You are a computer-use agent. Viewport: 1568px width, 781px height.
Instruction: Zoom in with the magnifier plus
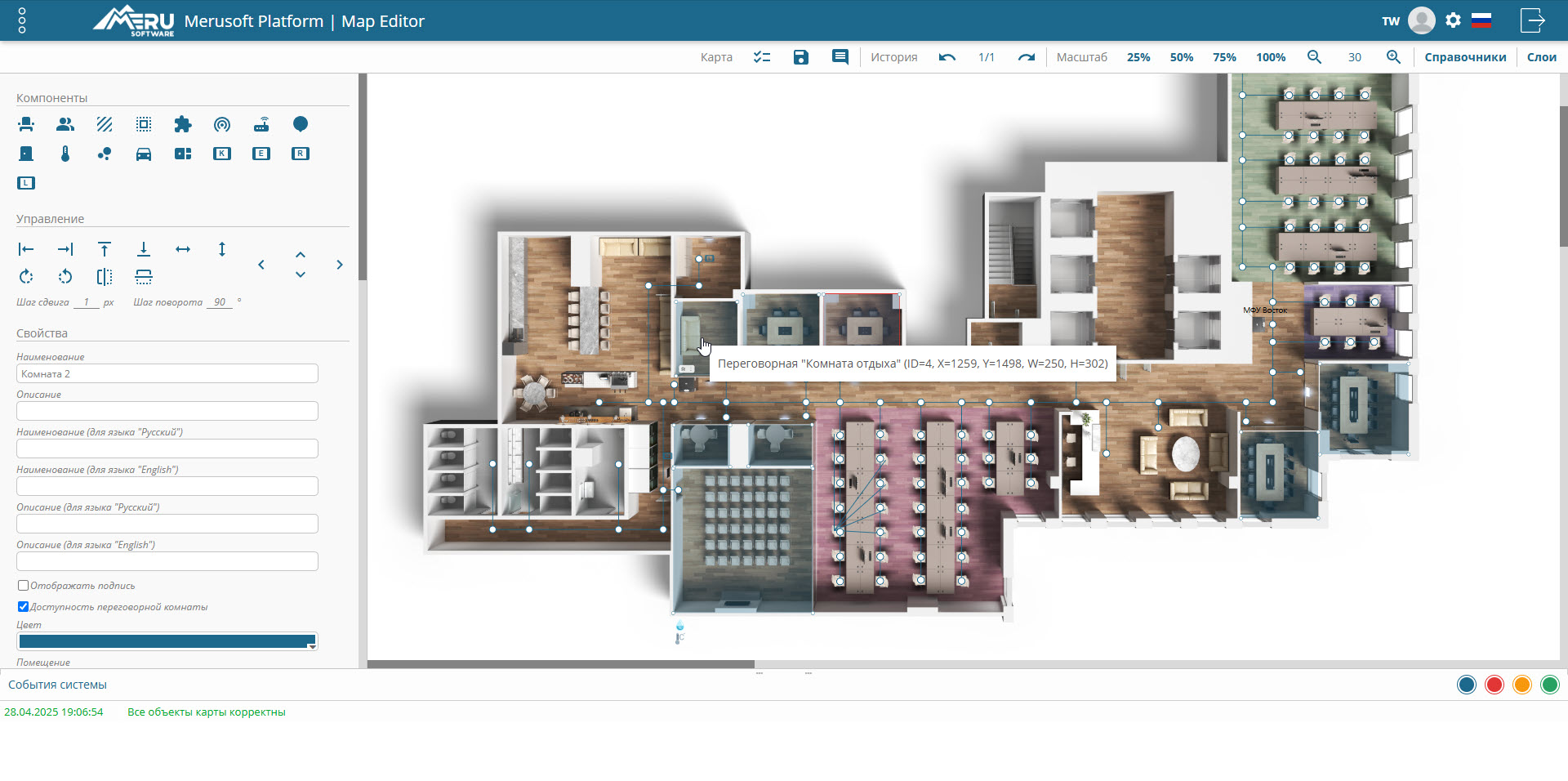click(x=1393, y=57)
